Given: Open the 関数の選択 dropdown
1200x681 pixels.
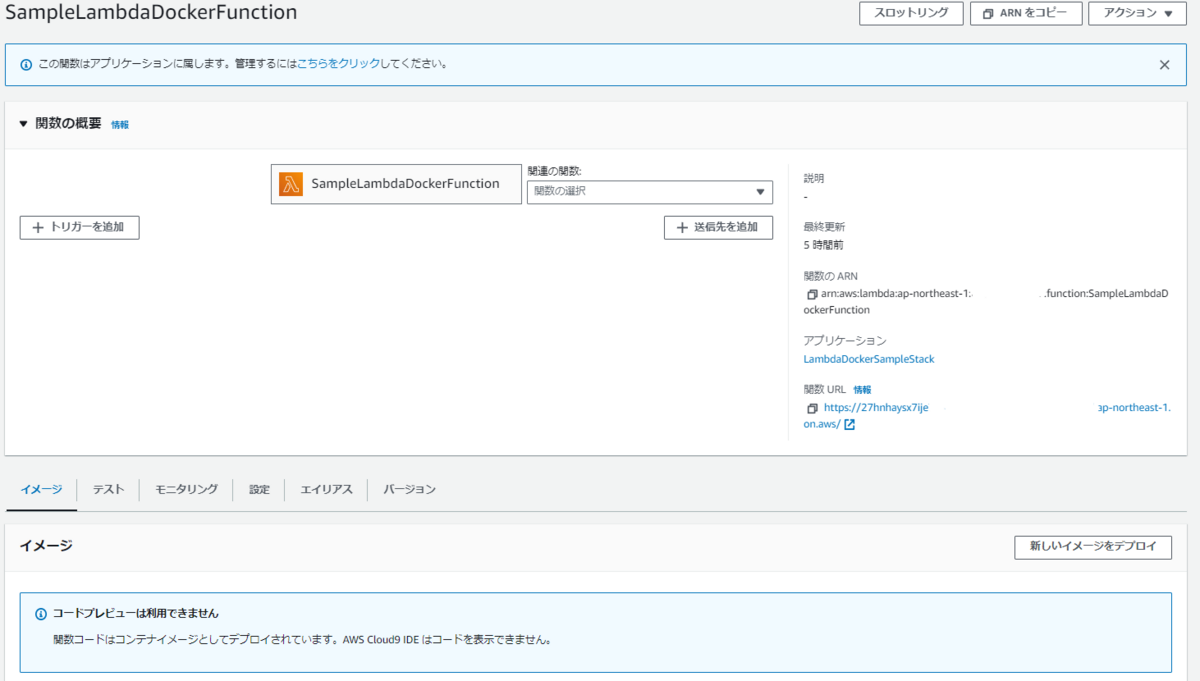Looking at the screenshot, I should [650, 192].
